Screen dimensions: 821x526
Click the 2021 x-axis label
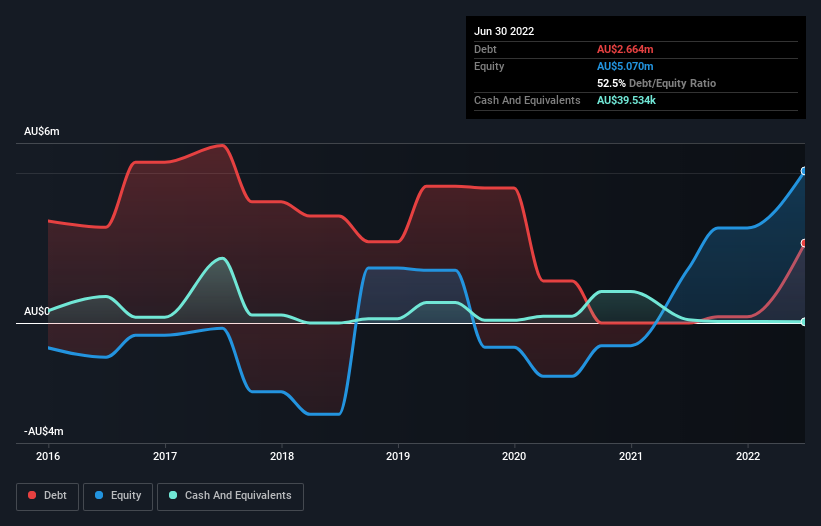[x=631, y=456]
